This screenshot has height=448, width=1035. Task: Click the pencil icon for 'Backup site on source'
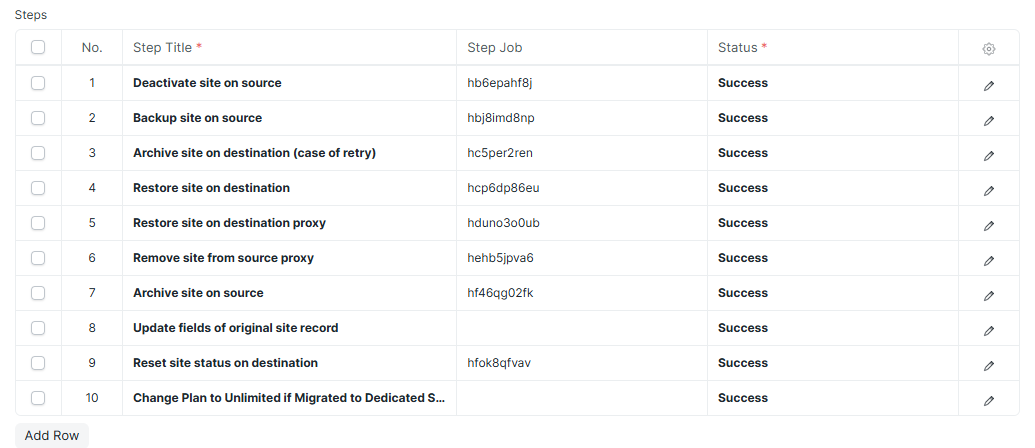pyautogui.click(x=988, y=121)
